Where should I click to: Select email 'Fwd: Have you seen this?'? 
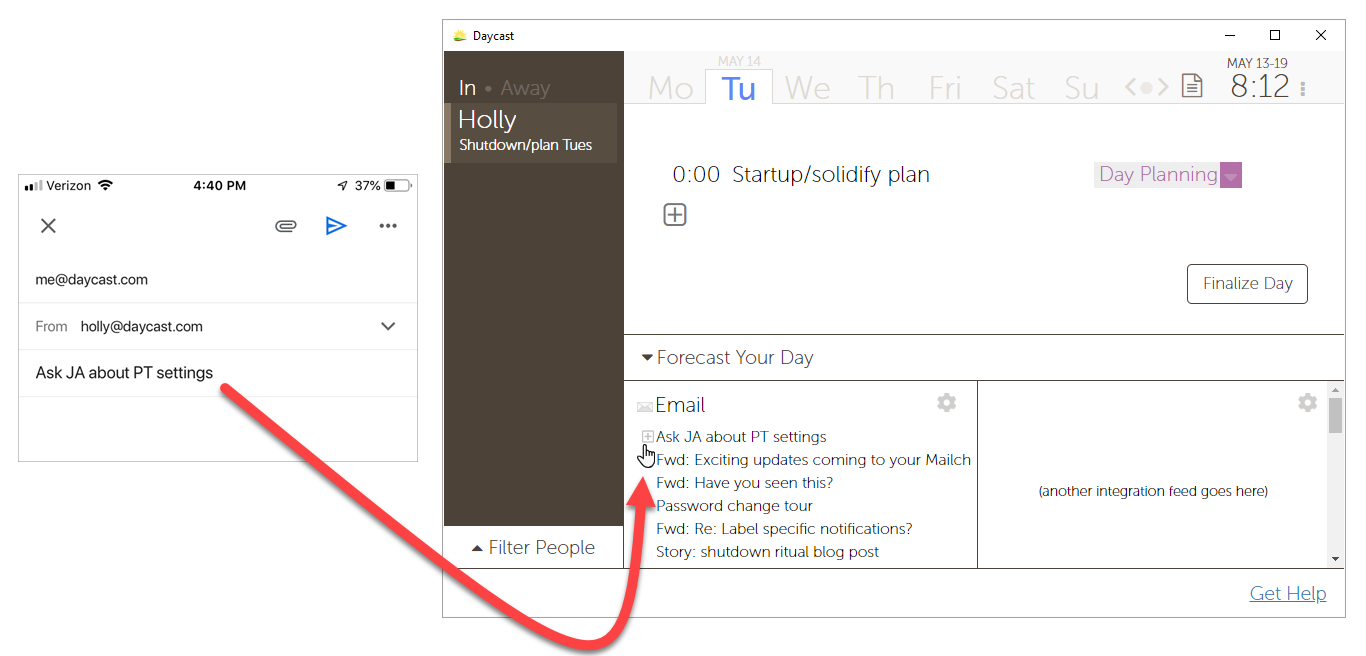click(744, 483)
